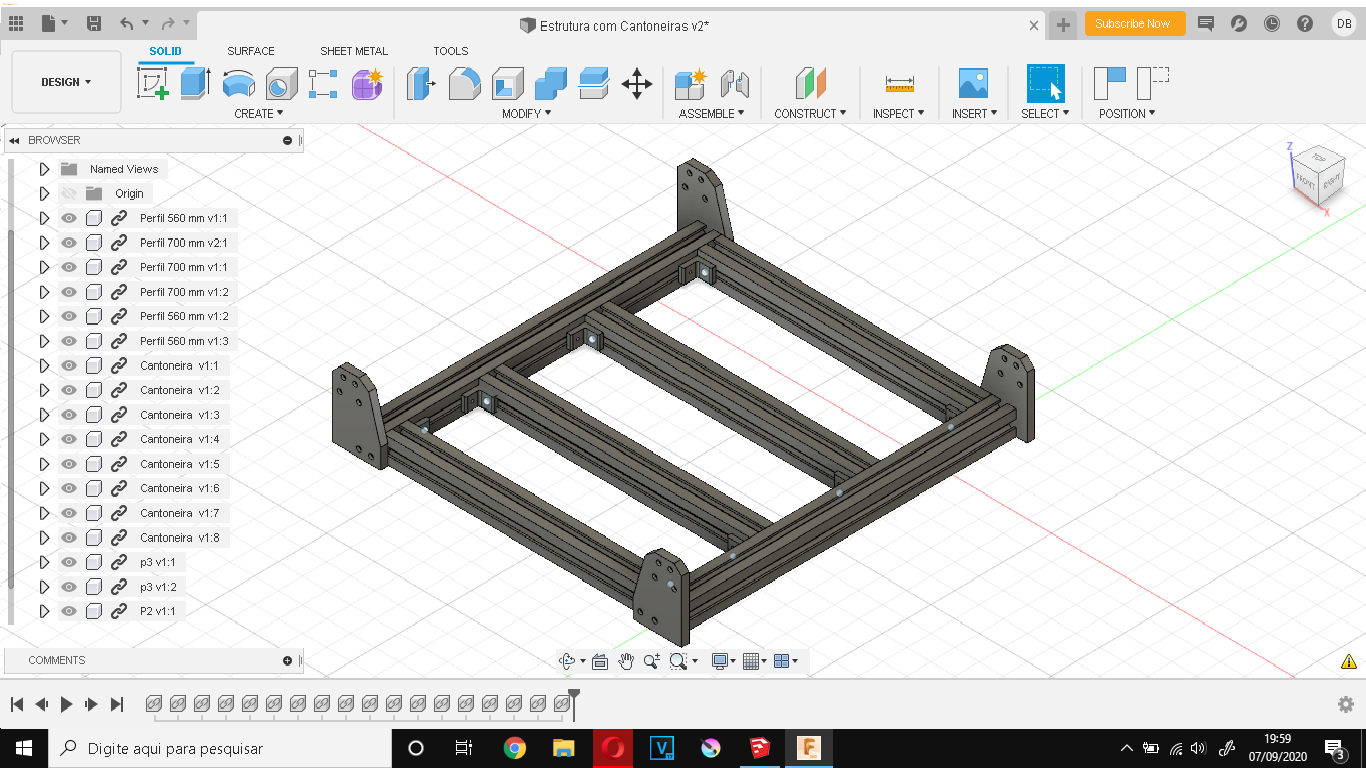
Task: Click the Subscribe Now button
Action: 1134,22
